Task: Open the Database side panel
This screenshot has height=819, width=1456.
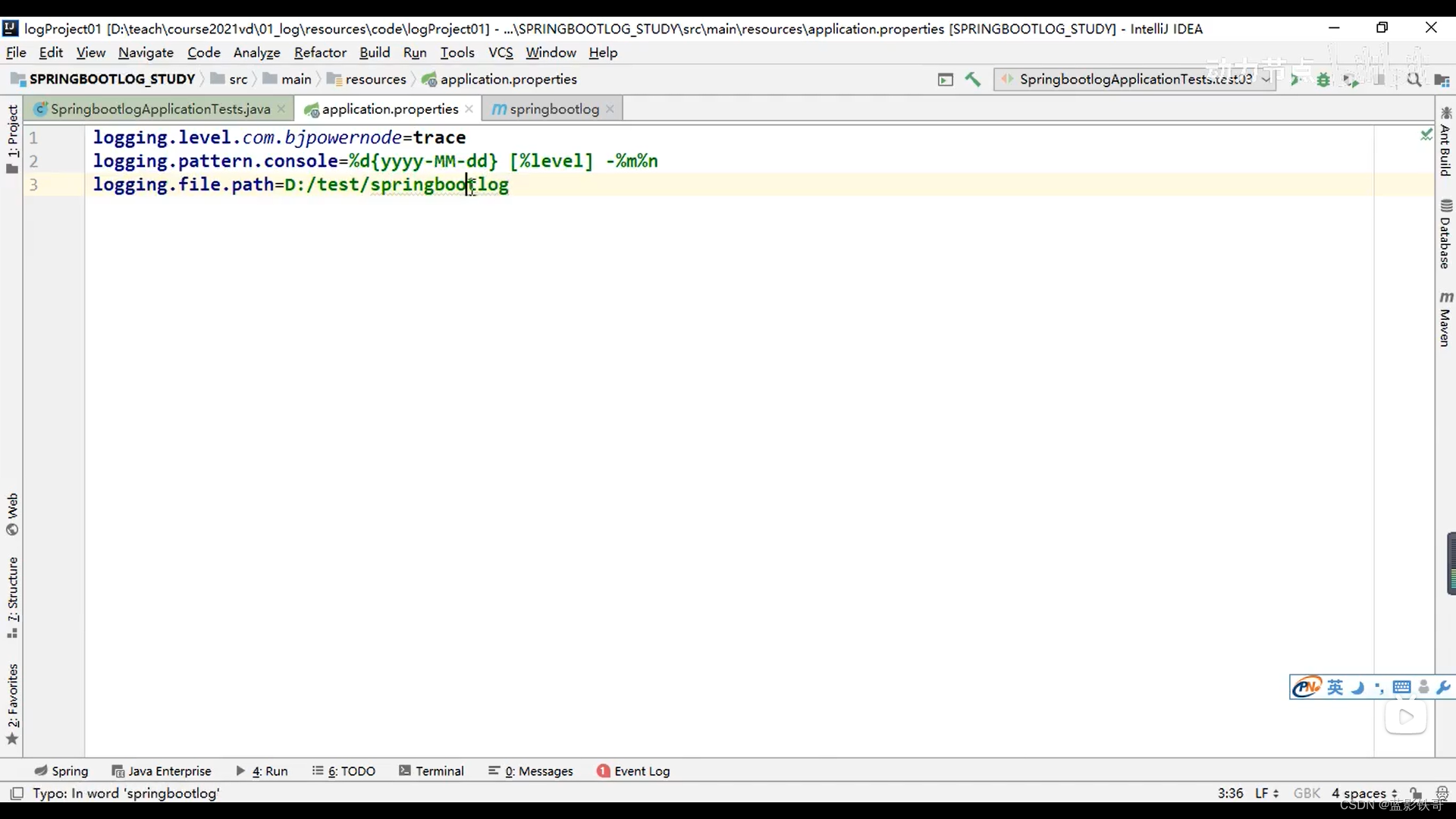Action: tap(1445, 234)
